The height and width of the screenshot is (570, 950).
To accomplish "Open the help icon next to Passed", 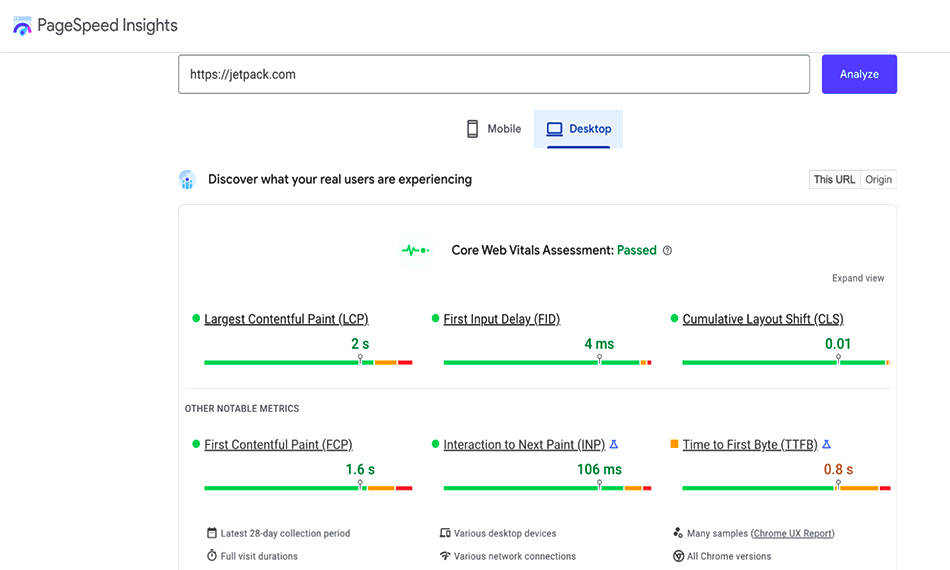I will [667, 251].
